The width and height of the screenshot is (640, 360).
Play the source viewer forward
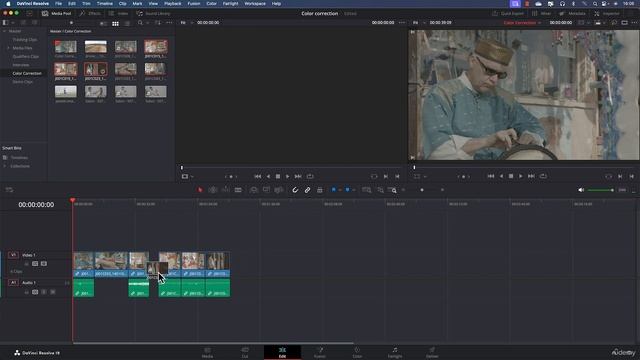pos(287,176)
